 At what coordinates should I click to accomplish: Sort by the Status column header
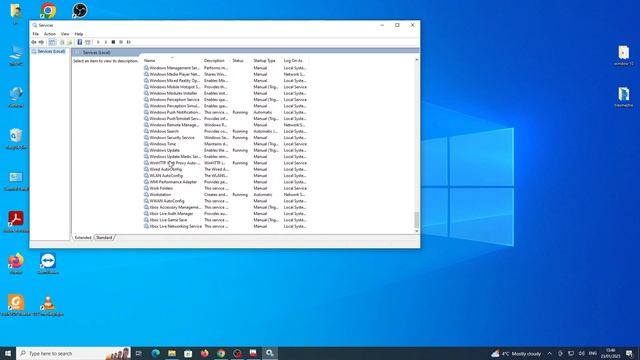tap(241, 60)
